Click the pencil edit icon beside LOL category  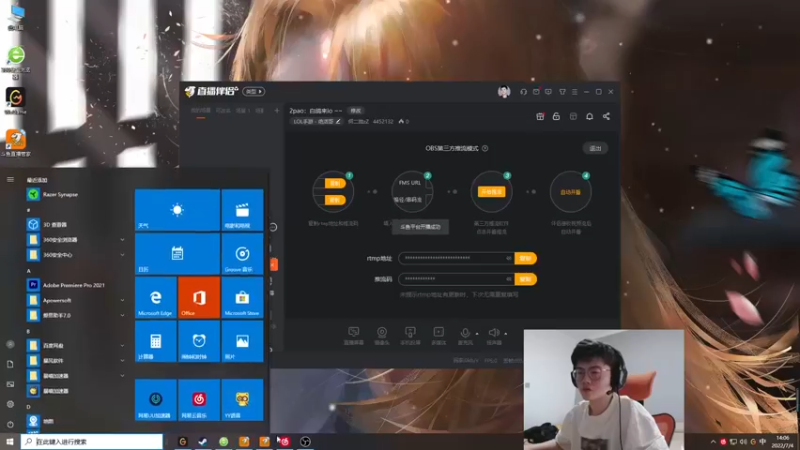coord(338,121)
